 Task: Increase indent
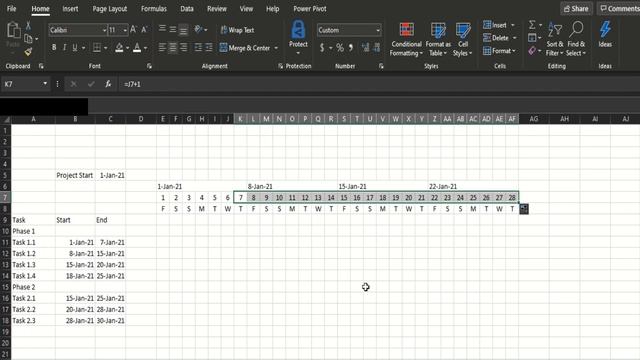[209, 48]
